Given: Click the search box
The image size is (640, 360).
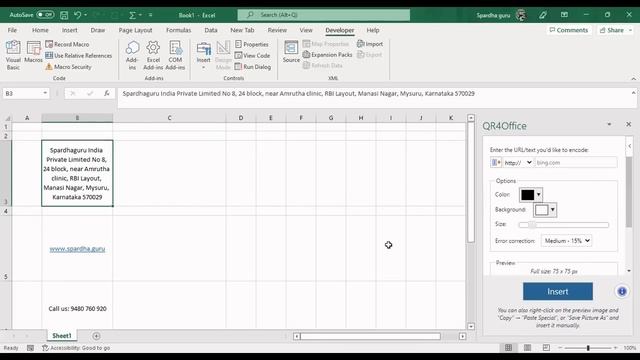Looking at the screenshot, I should tap(324, 15).
